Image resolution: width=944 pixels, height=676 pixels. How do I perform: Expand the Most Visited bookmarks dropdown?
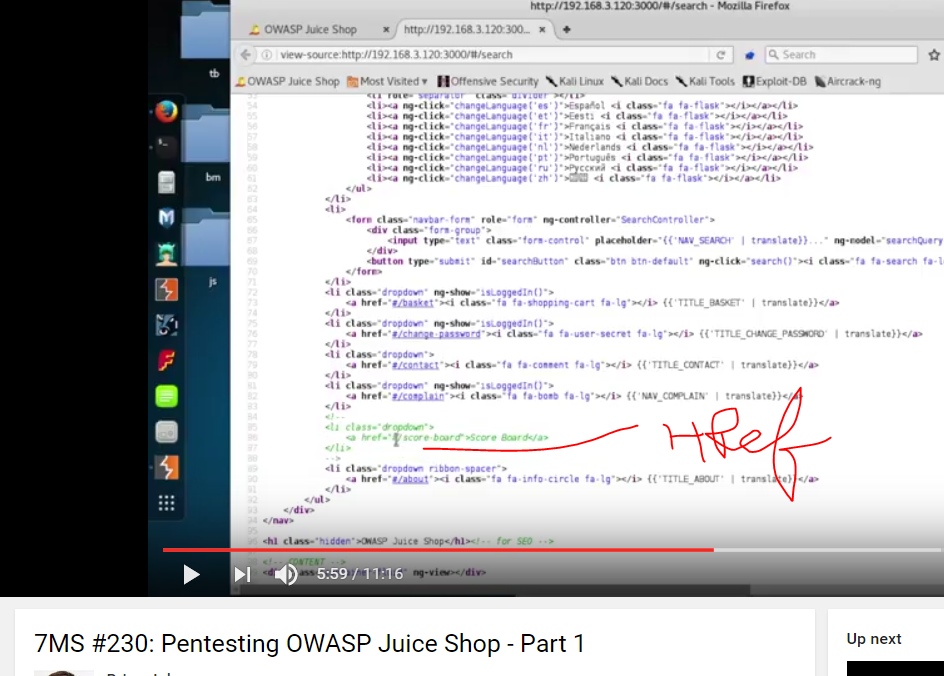pos(387,81)
